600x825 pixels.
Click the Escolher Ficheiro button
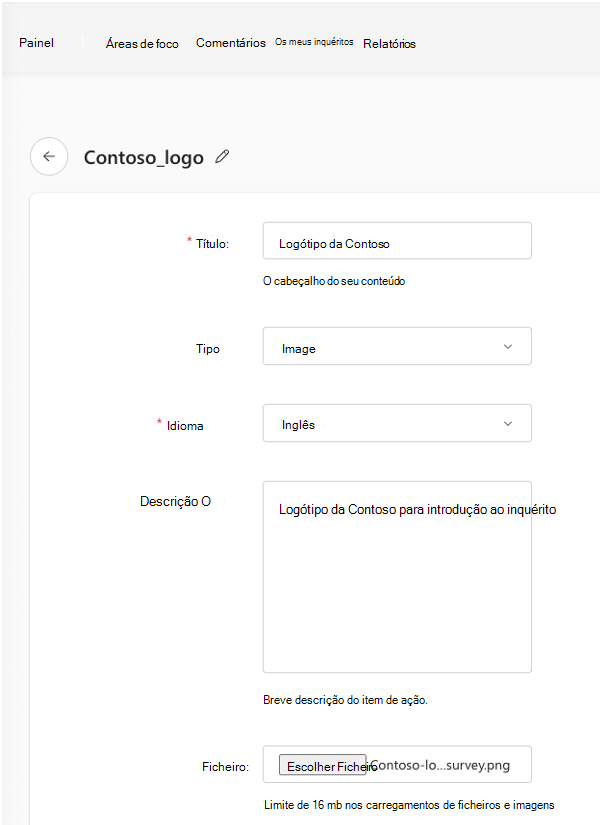(322, 764)
